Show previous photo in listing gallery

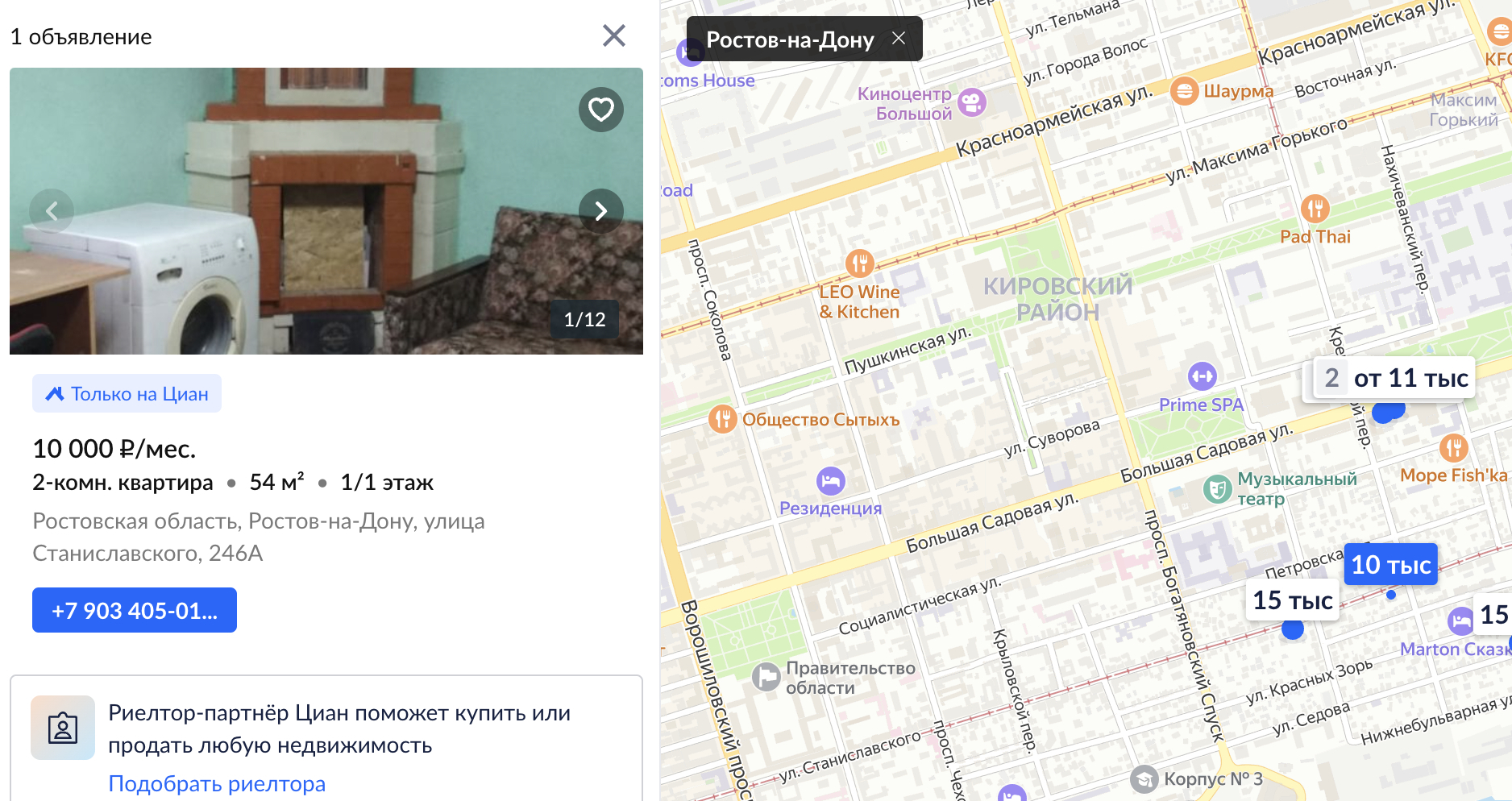tap(52, 211)
